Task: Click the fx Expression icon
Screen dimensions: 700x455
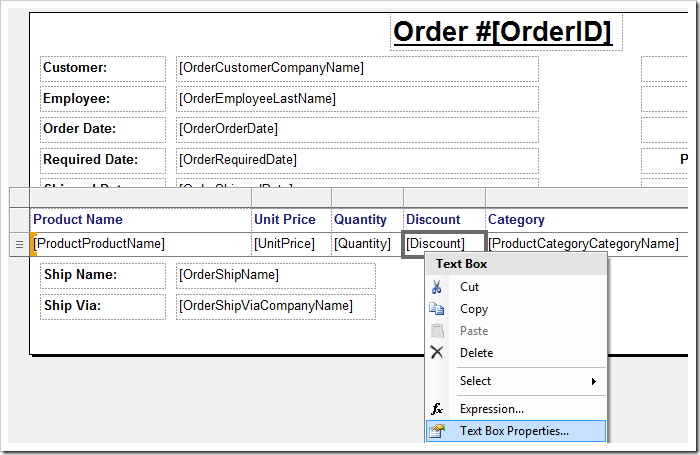Action: pos(437,409)
